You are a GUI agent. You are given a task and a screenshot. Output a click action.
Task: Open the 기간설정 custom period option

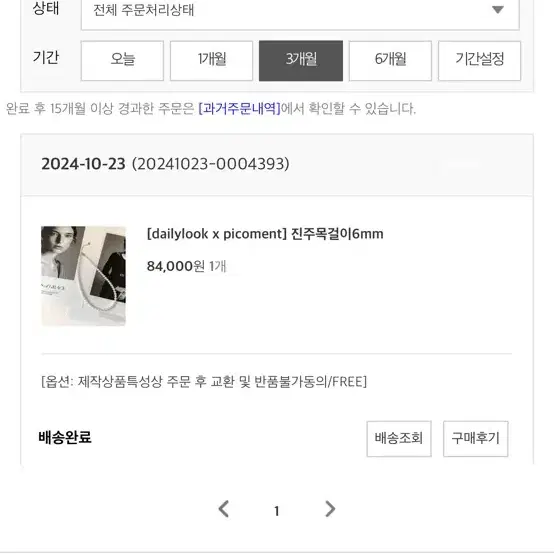pyautogui.click(x=479, y=61)
